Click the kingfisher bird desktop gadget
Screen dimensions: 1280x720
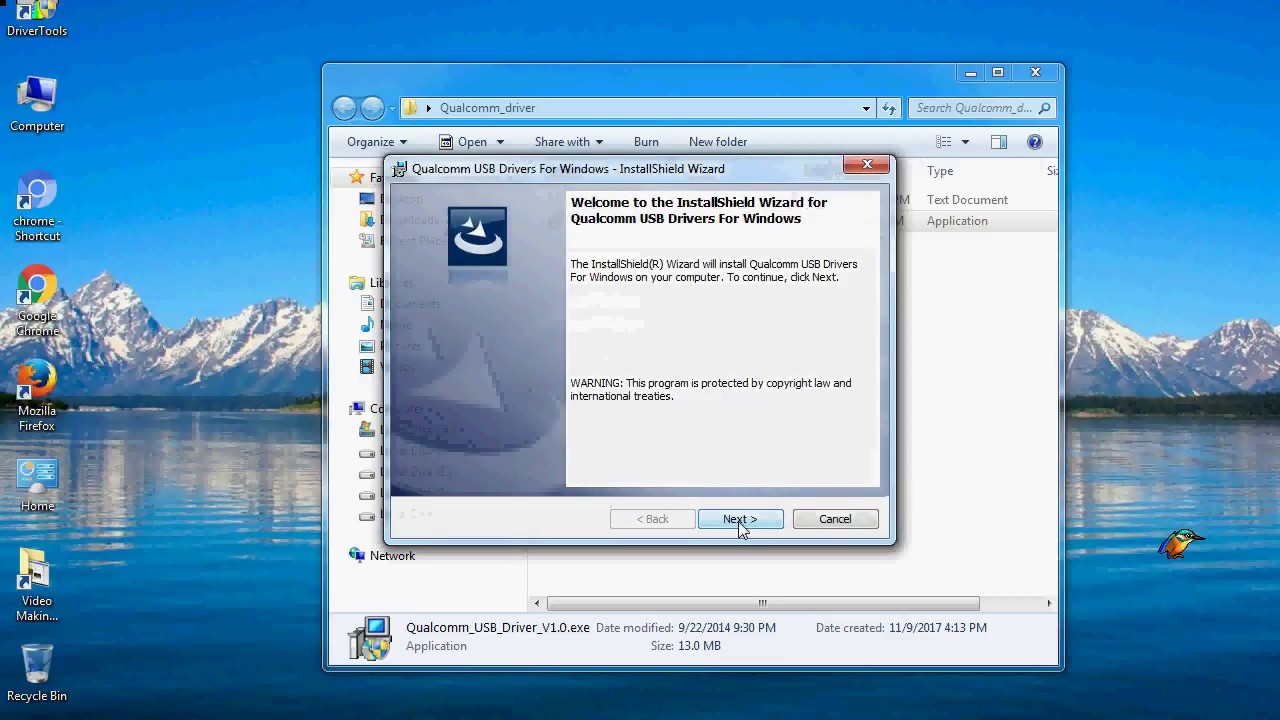pyautogui.click(x=1182, y=544)
